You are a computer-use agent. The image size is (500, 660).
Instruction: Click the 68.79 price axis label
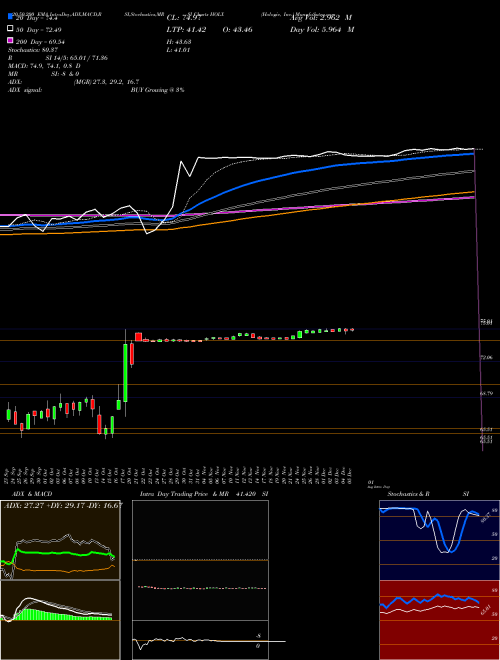click(x=487, y=394)
